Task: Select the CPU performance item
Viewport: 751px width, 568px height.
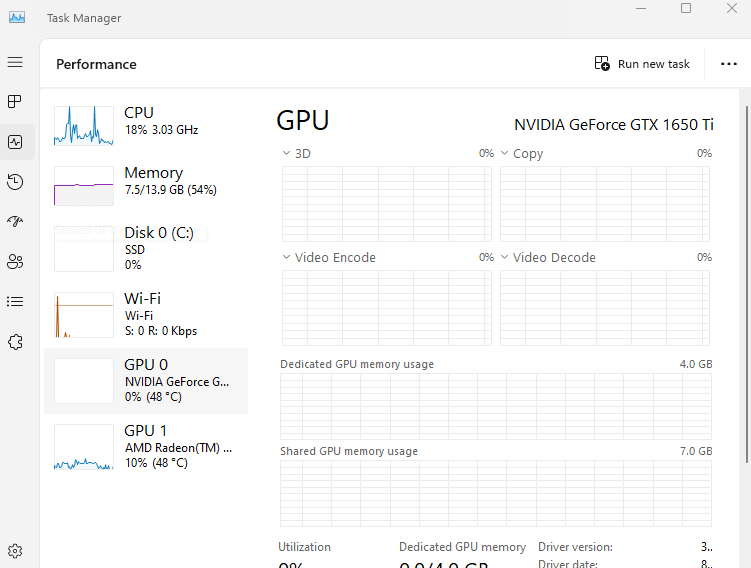Action: (x=146, y=121)
